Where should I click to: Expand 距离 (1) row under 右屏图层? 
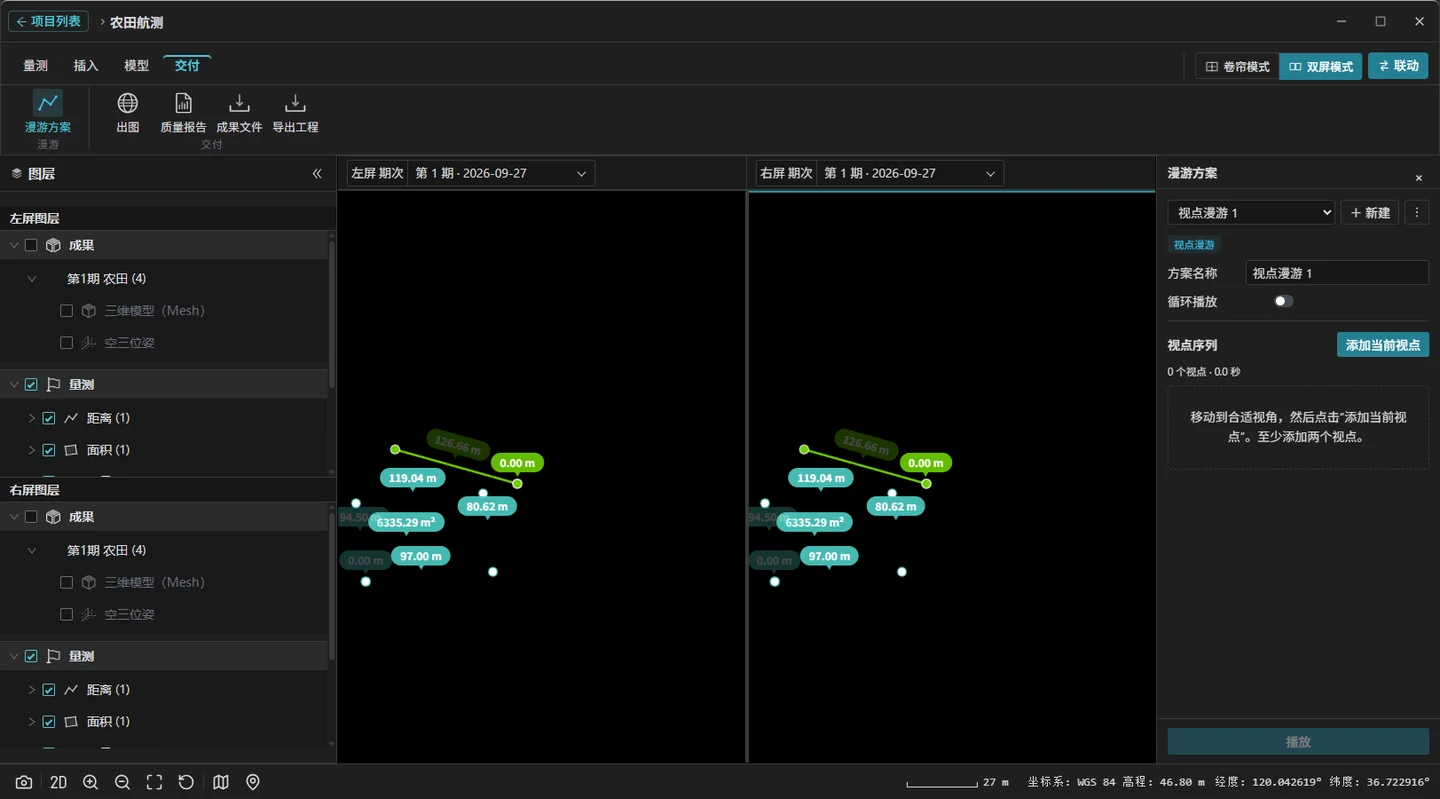pos(32,690)
